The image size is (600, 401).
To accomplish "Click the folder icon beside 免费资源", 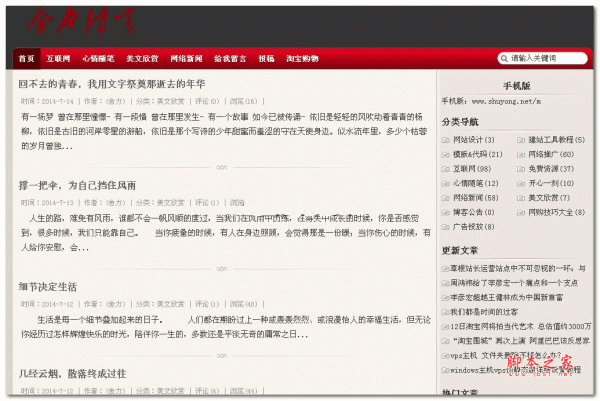I will coord(521,169).
